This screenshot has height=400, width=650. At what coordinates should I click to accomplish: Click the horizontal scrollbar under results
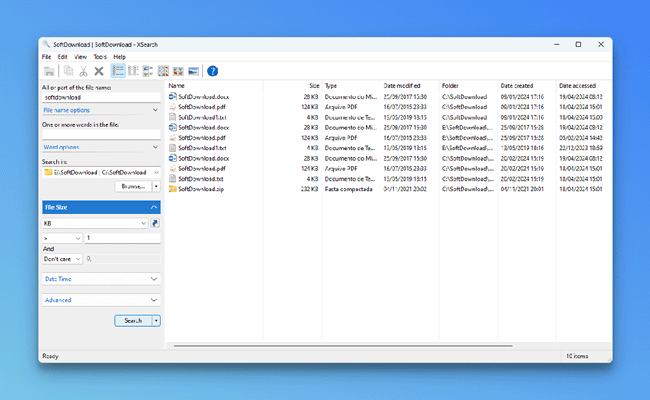click(x=343, y=346)
